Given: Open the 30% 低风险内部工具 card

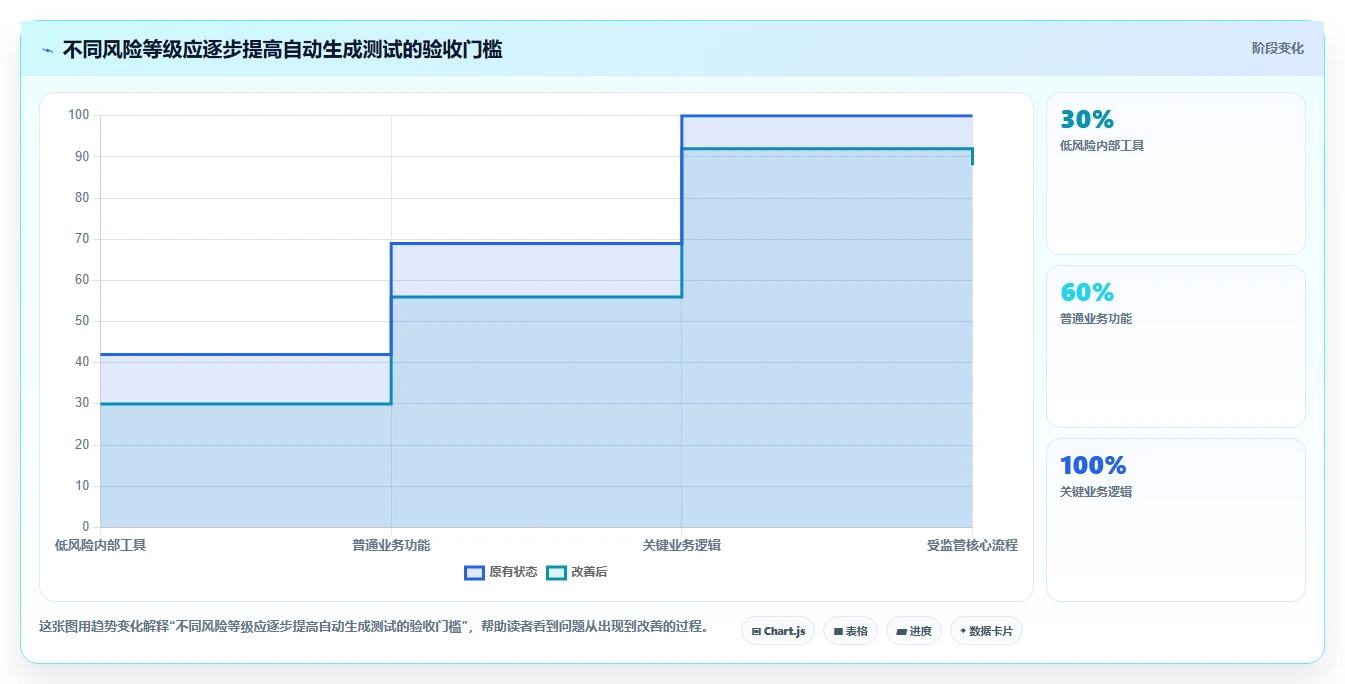Looking at the screenshot, I should tap(1175, 173).
